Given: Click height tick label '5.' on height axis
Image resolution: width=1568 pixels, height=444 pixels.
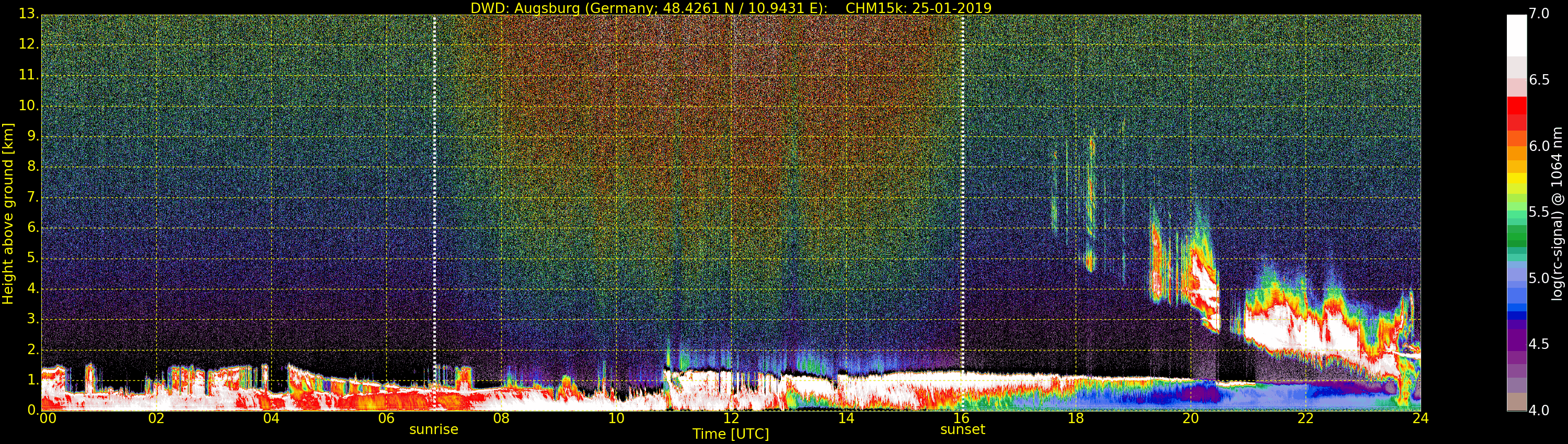Looking at the screenshot, I should point(32,258).
